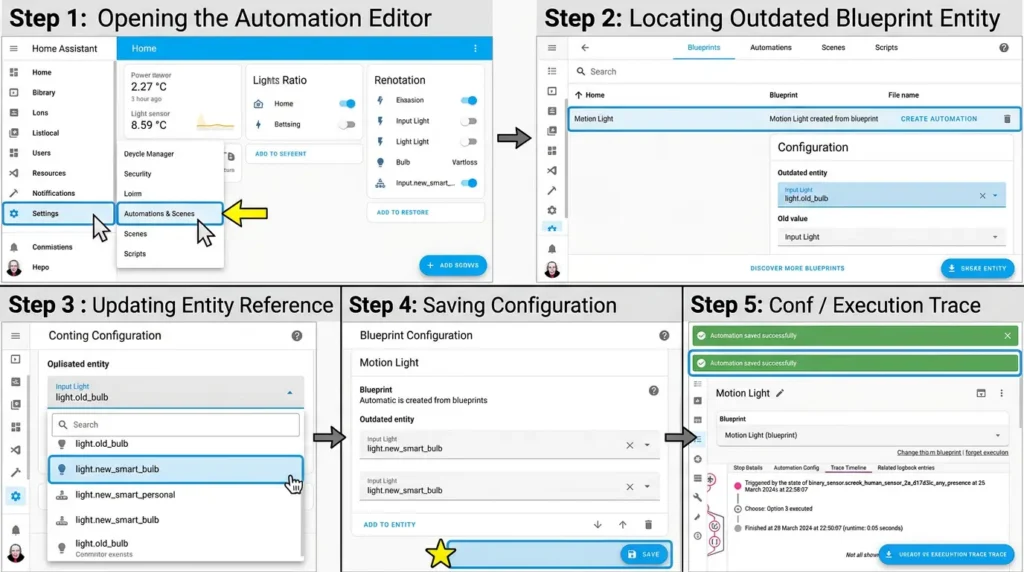
Task: Toggle the Bettsing switch under Lights Ratio
Action: 347,124
